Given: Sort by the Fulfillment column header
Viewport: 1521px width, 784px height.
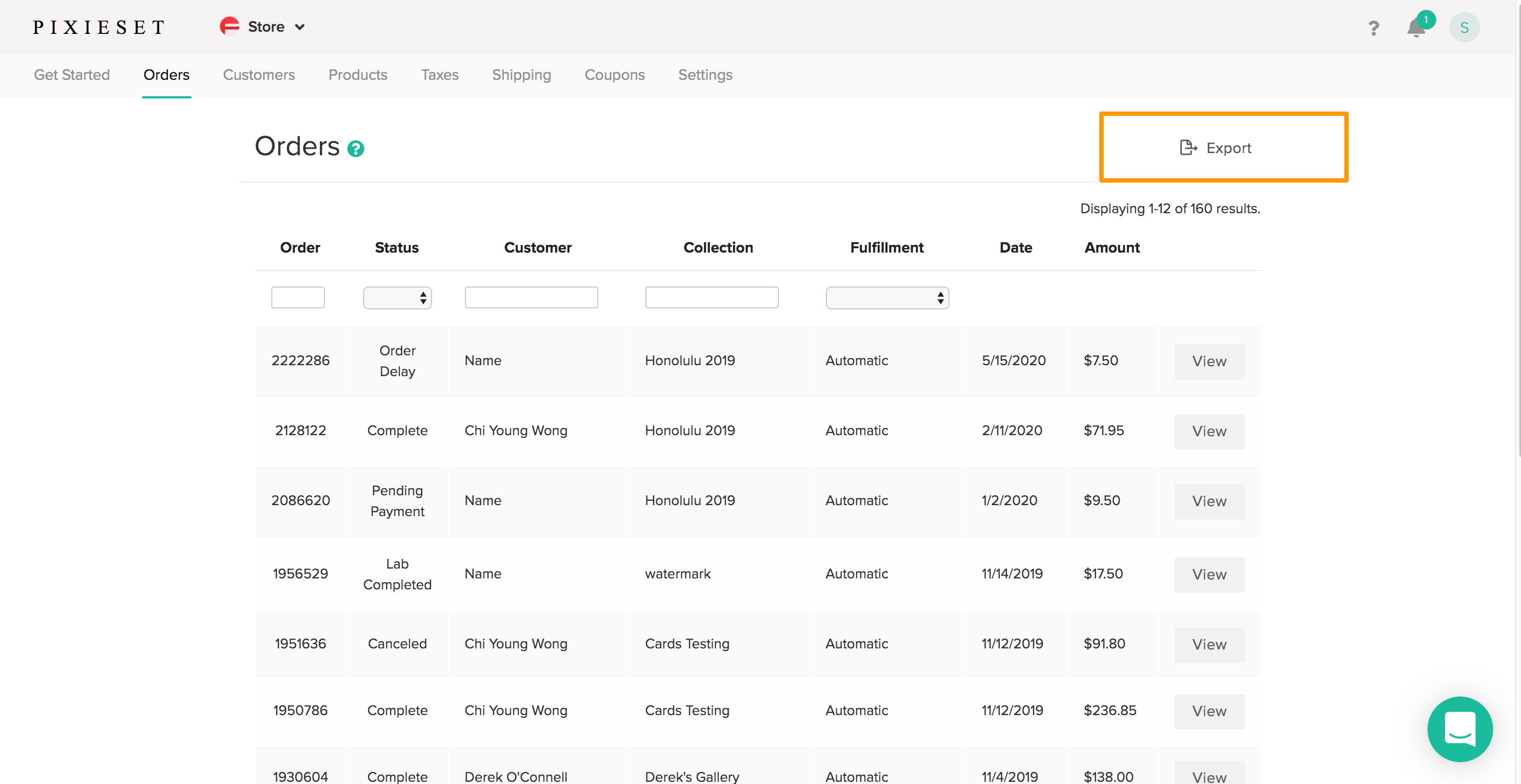Looking at the screenshot, I should point(887,247).
